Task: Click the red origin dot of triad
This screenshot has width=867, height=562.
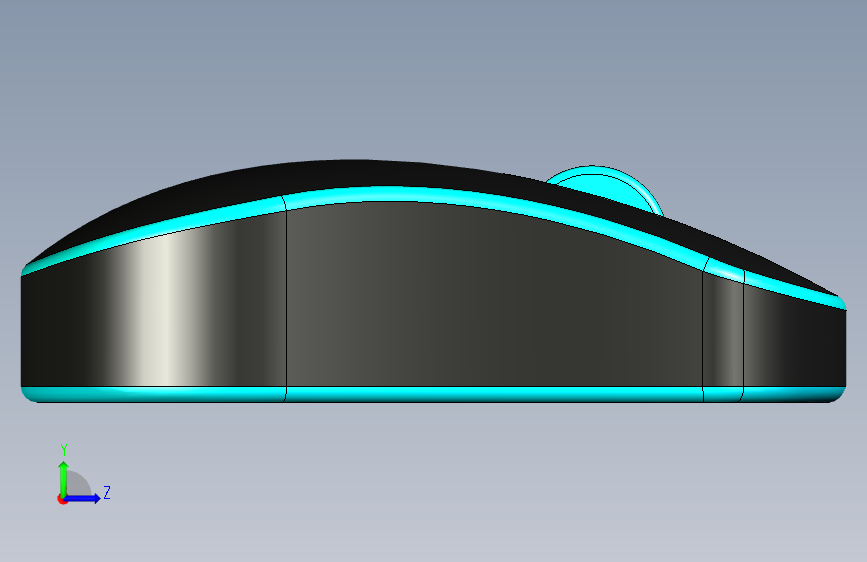Action: pyautogui.click(x=62, y=499)
